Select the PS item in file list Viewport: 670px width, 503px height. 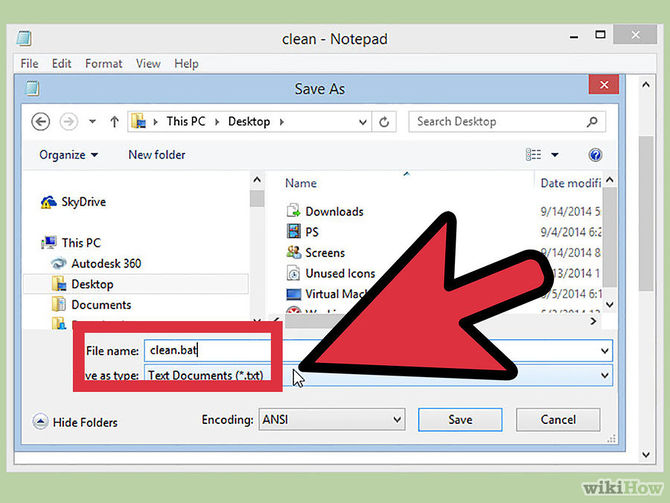coord(311,232)
